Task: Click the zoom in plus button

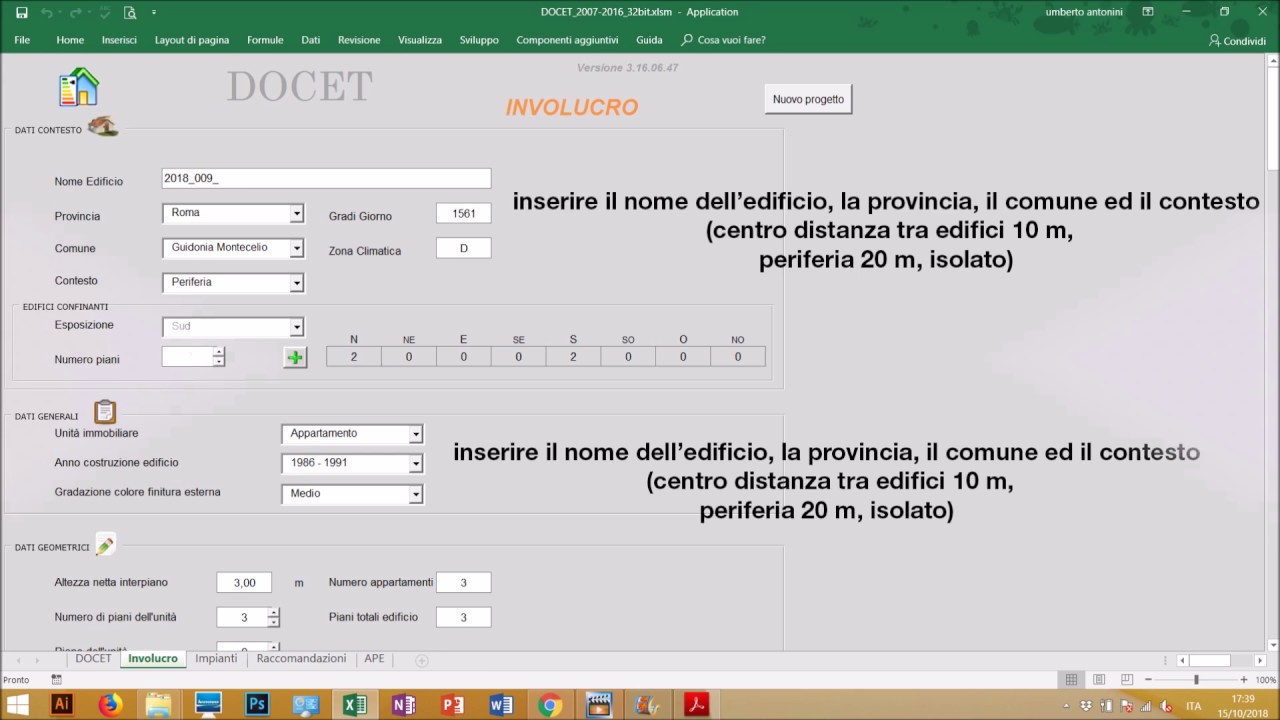Action: 1244,679
